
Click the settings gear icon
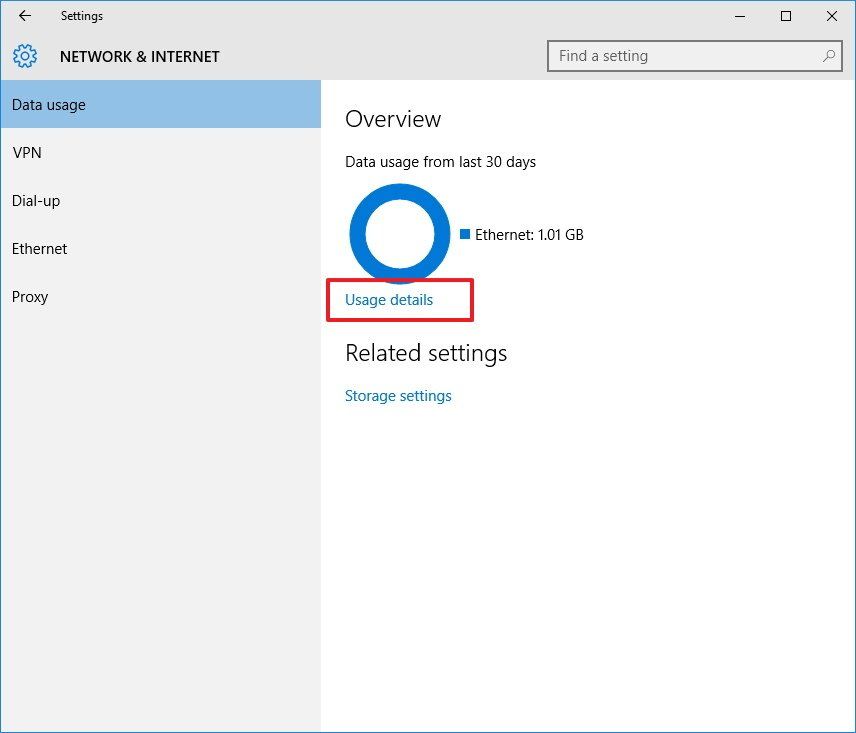[25, 56]
